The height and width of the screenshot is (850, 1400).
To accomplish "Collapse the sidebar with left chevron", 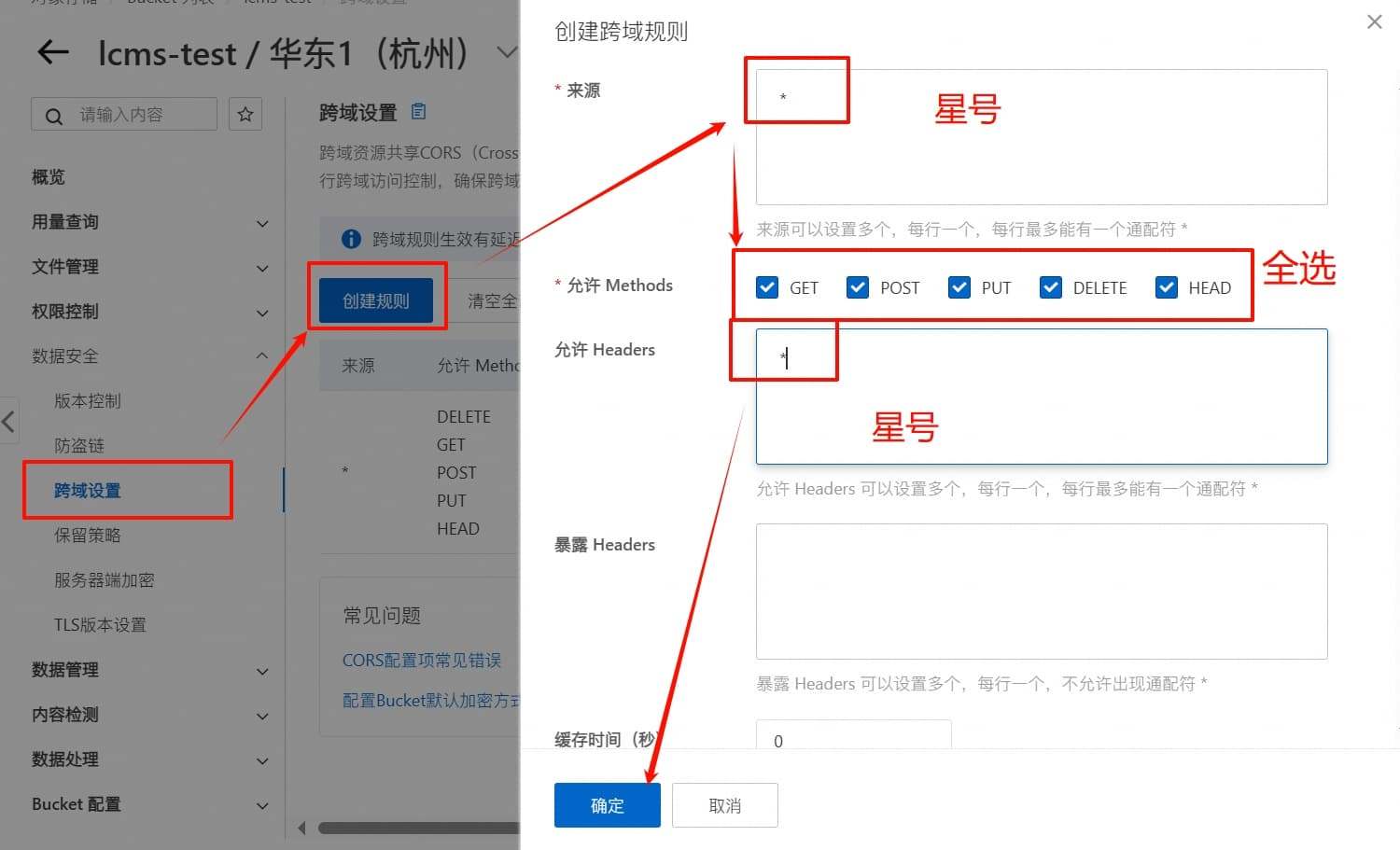I will 8,422.
